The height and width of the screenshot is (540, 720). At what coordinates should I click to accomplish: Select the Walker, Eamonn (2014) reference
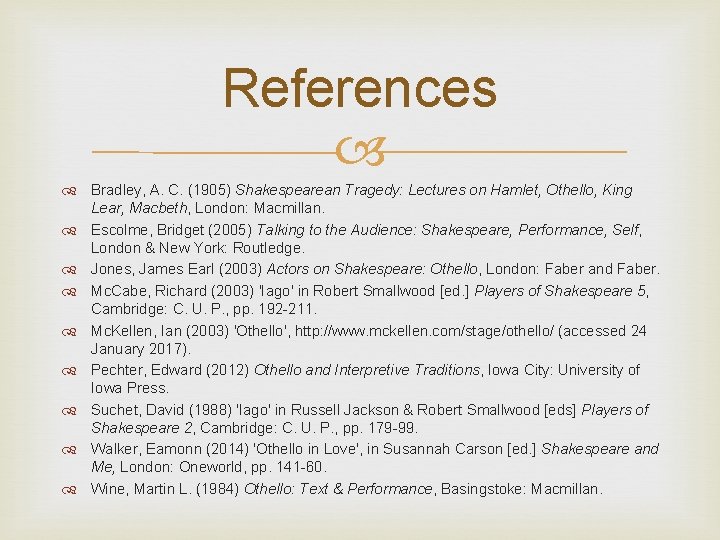375,458
